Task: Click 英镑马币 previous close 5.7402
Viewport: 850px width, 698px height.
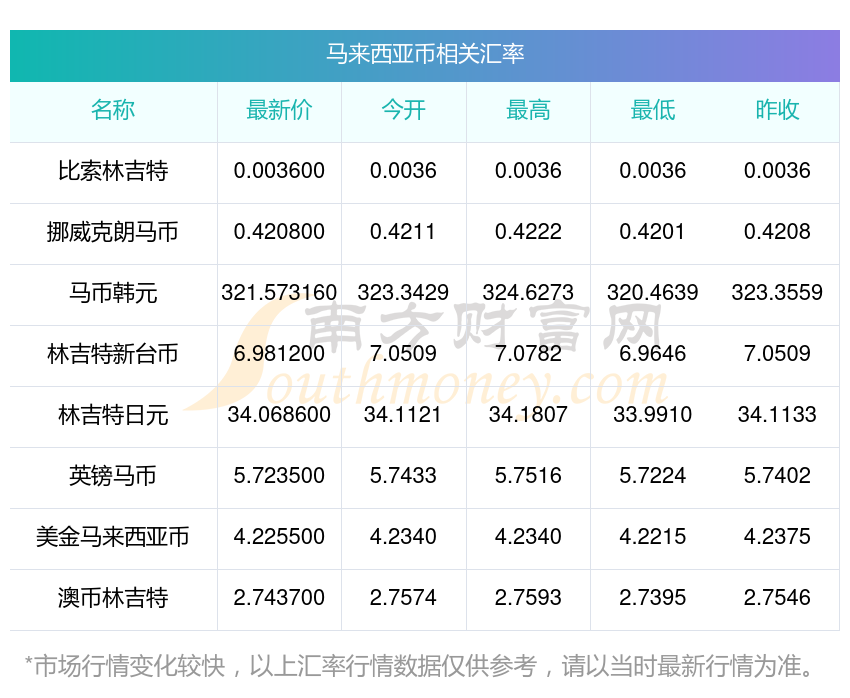Action: (x=777, y=476)
